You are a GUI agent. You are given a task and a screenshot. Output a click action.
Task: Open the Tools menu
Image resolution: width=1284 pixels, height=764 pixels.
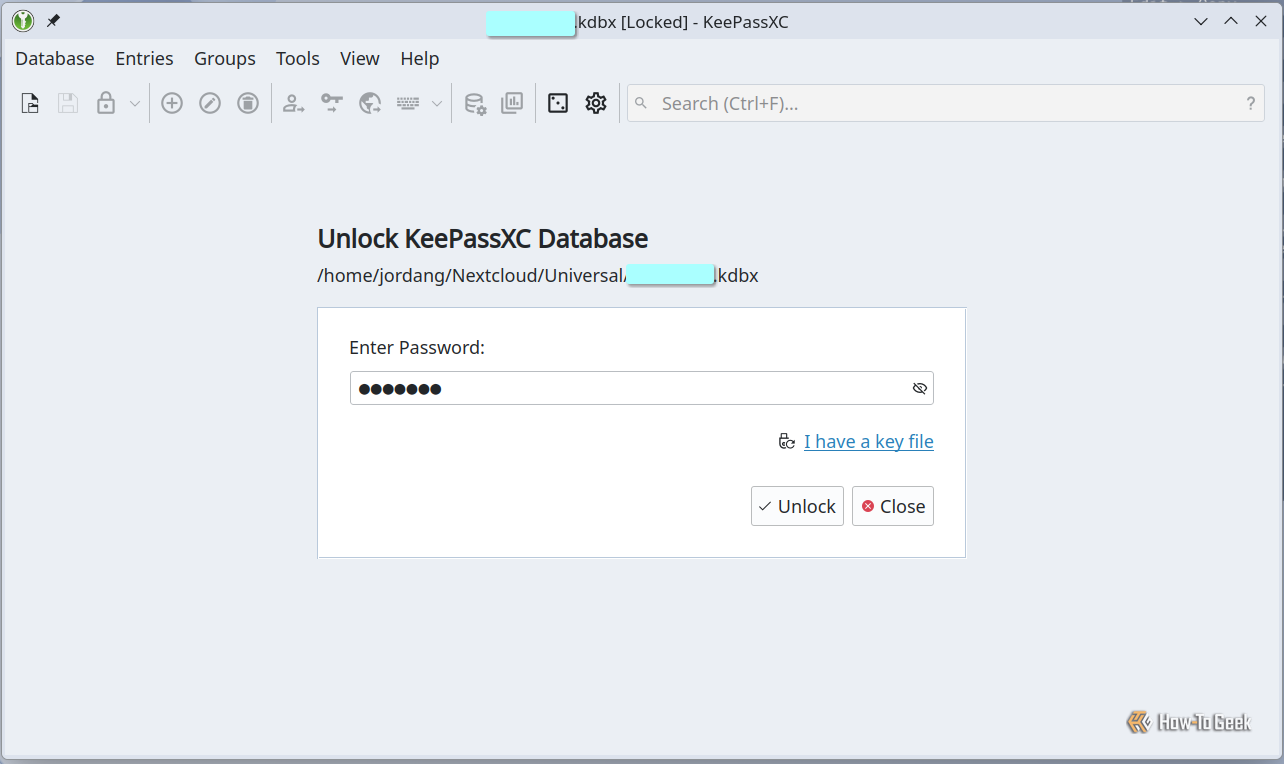point(298,59)
